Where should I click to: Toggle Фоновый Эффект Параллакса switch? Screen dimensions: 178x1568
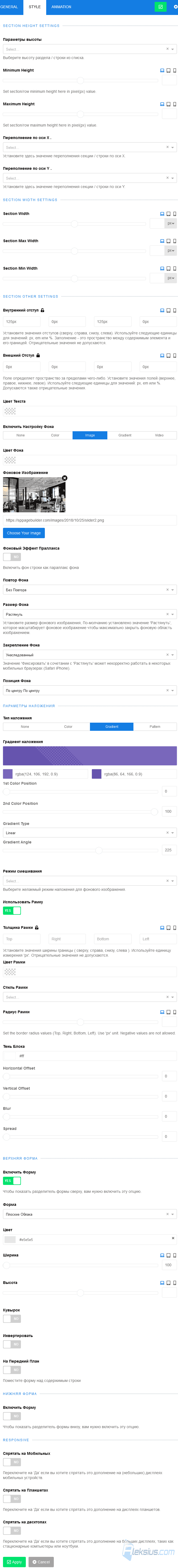point(12,556)
